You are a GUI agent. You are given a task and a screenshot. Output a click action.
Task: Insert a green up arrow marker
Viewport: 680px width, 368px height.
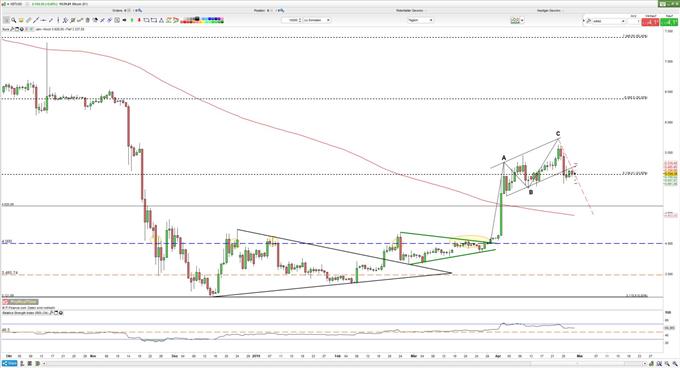pos(132,20)
